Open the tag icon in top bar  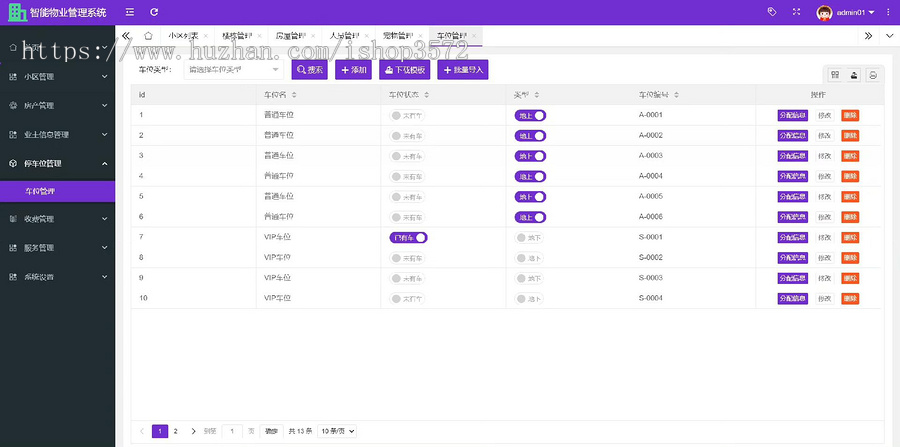[x=772, y=12]
